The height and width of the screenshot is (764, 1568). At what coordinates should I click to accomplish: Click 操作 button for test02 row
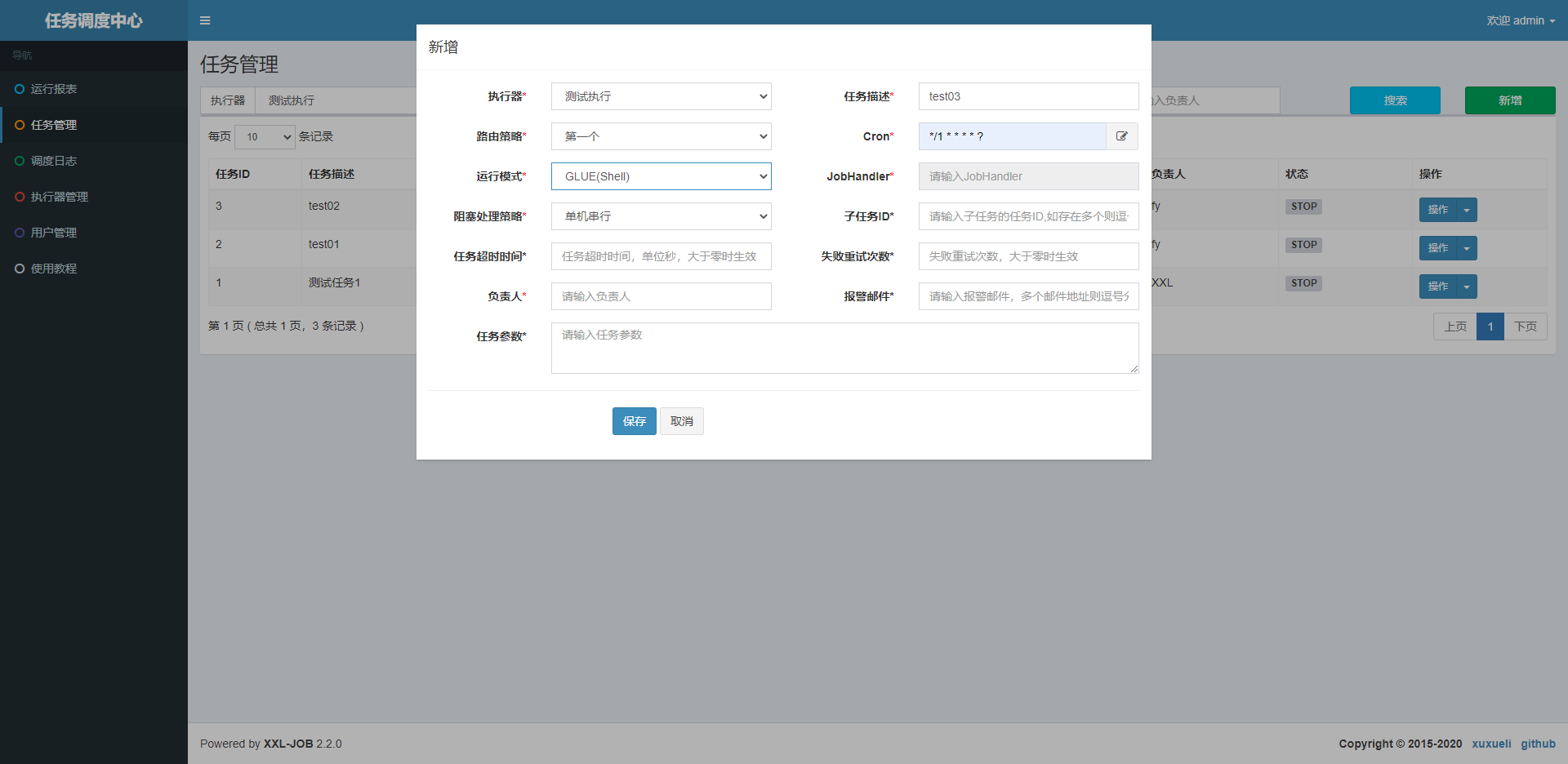click(x=1438, y=210)
